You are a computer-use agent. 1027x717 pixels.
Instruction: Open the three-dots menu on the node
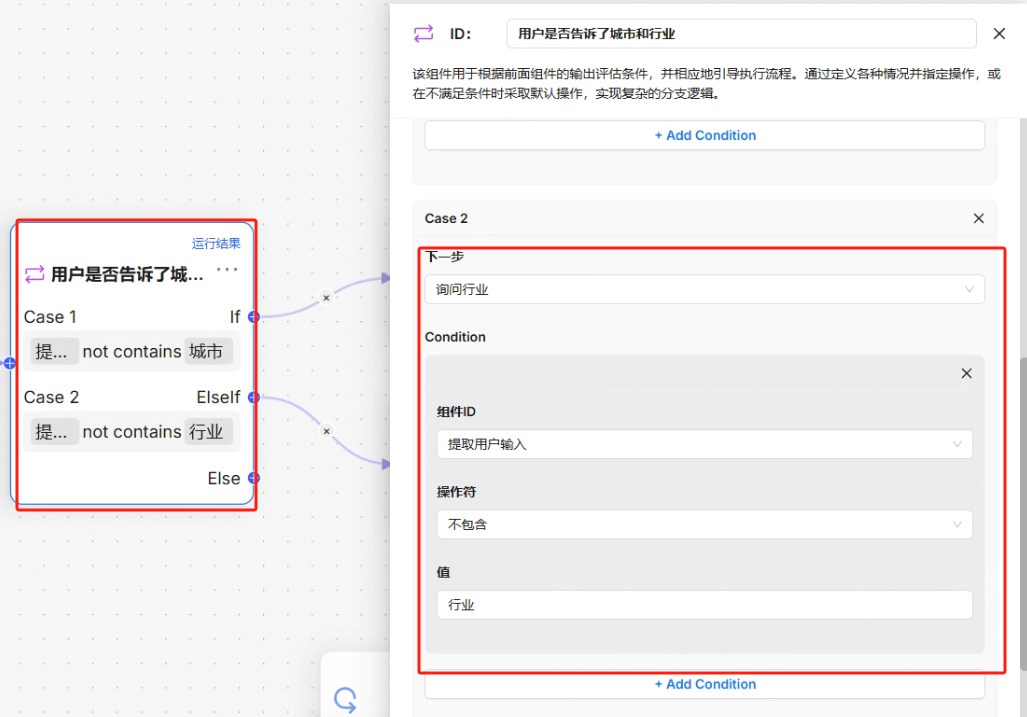[228, 270]
